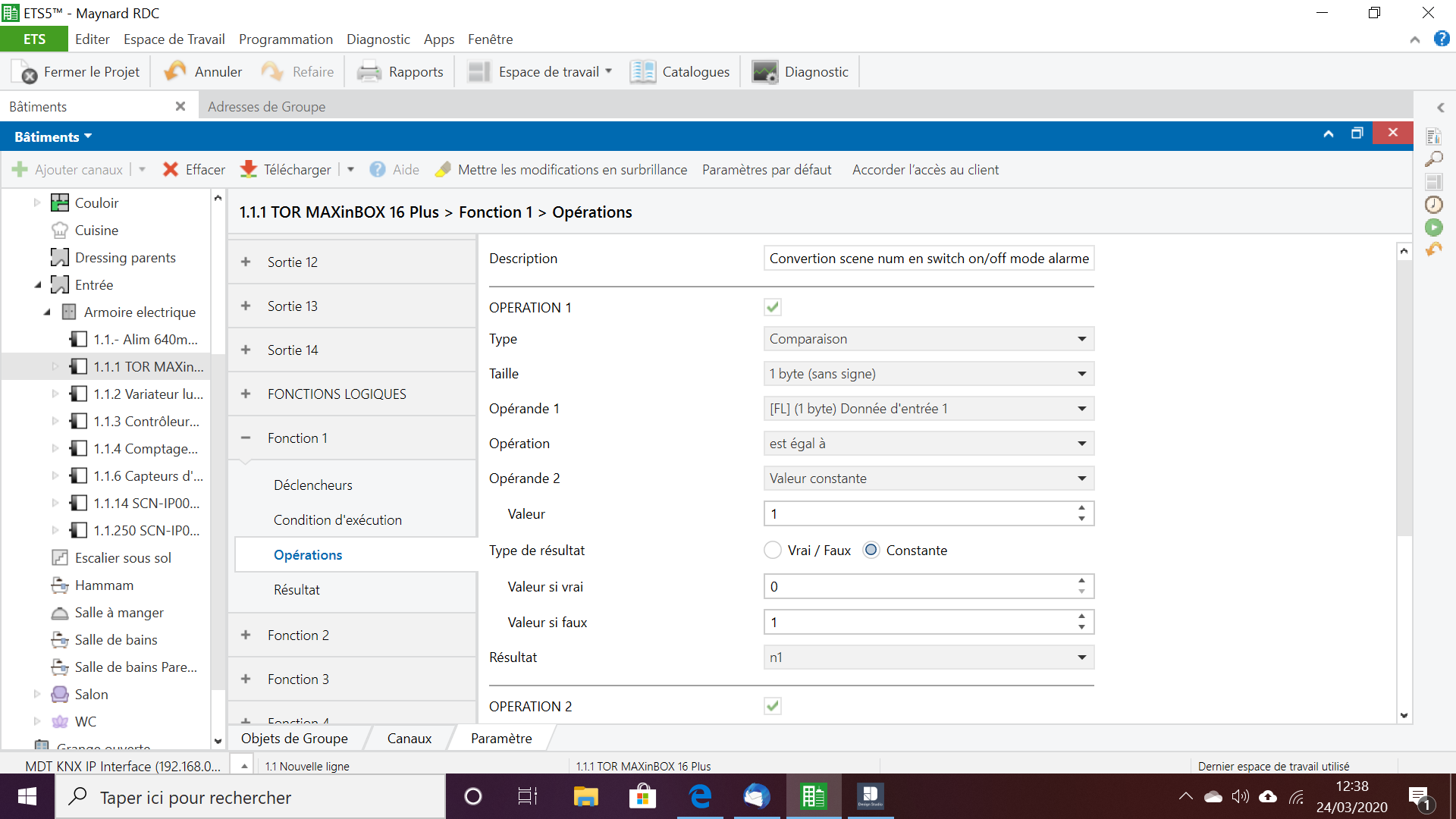The height and width of the screenshot is (819, 1456).
Task: Open the Catalogues book icon
Action: (x=642, y=72)
